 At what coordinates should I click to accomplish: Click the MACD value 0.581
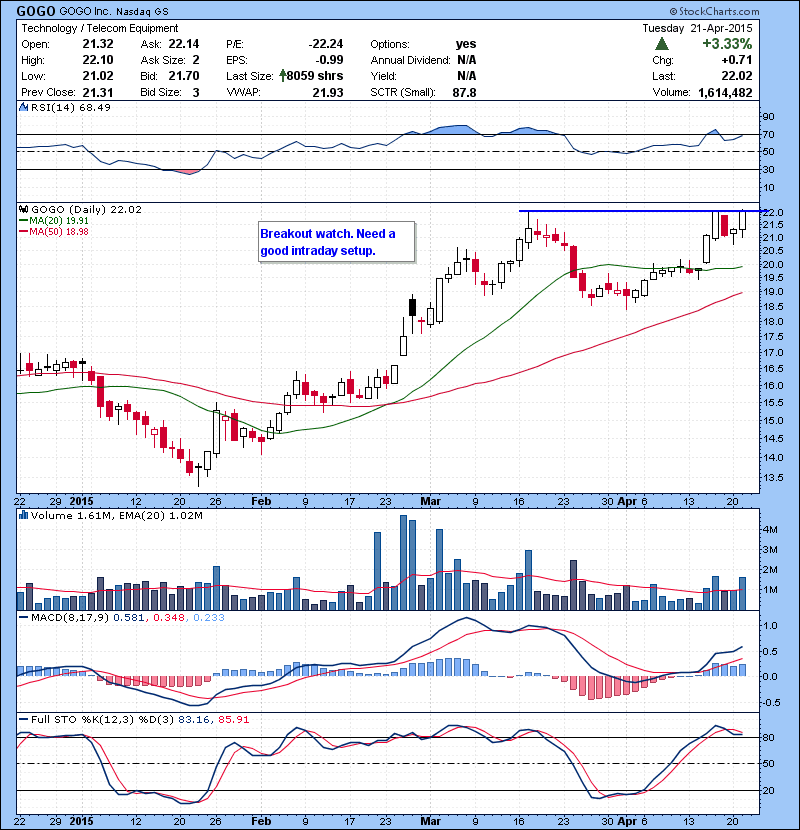(128, 617)
